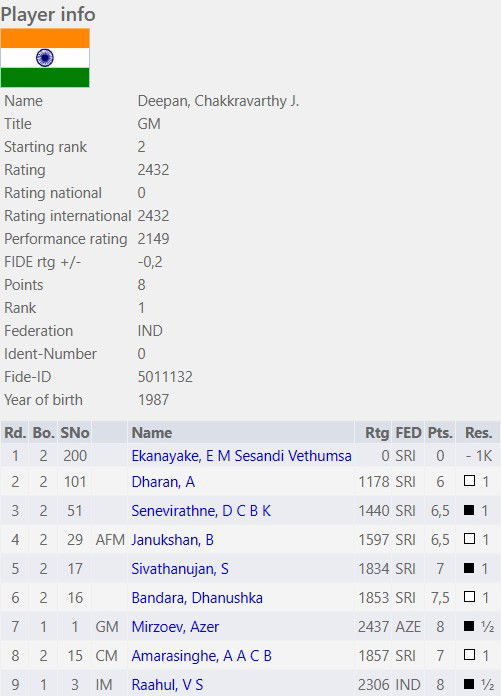Click black piece icon in round 9
Screen dimensions: 501x696
469,684
